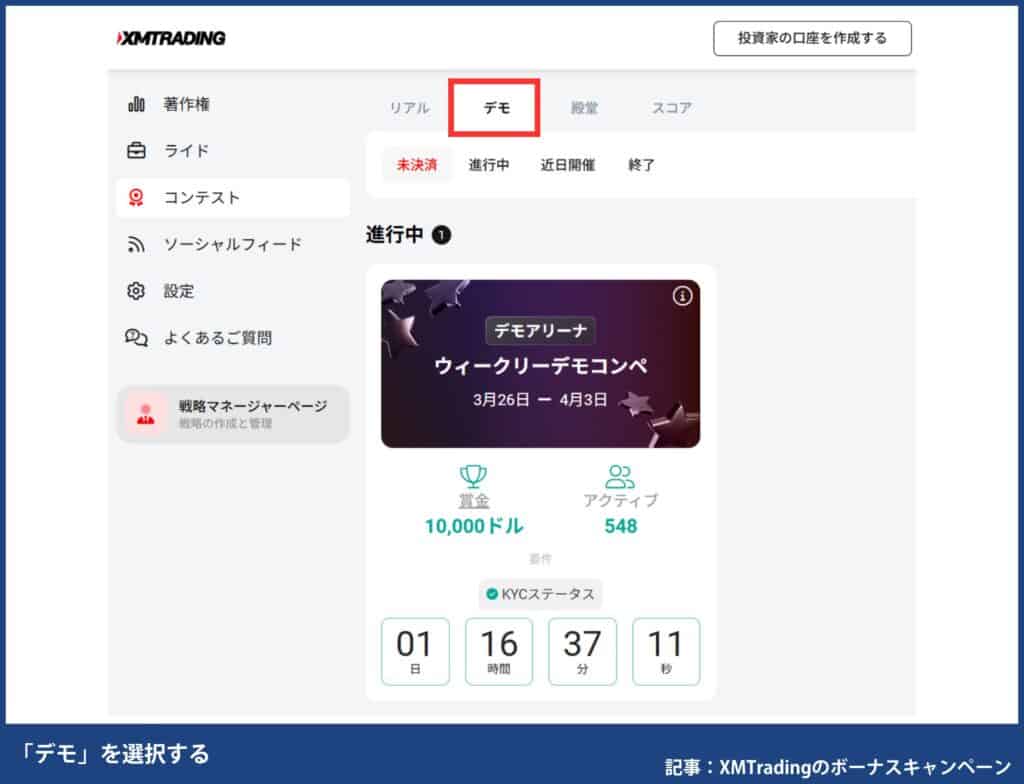Open ソーシャルフィード in the sidebar
Image resolution: width=1024 pixels, height=784 pixels.
pyautogui.click(x=232, y=244)
